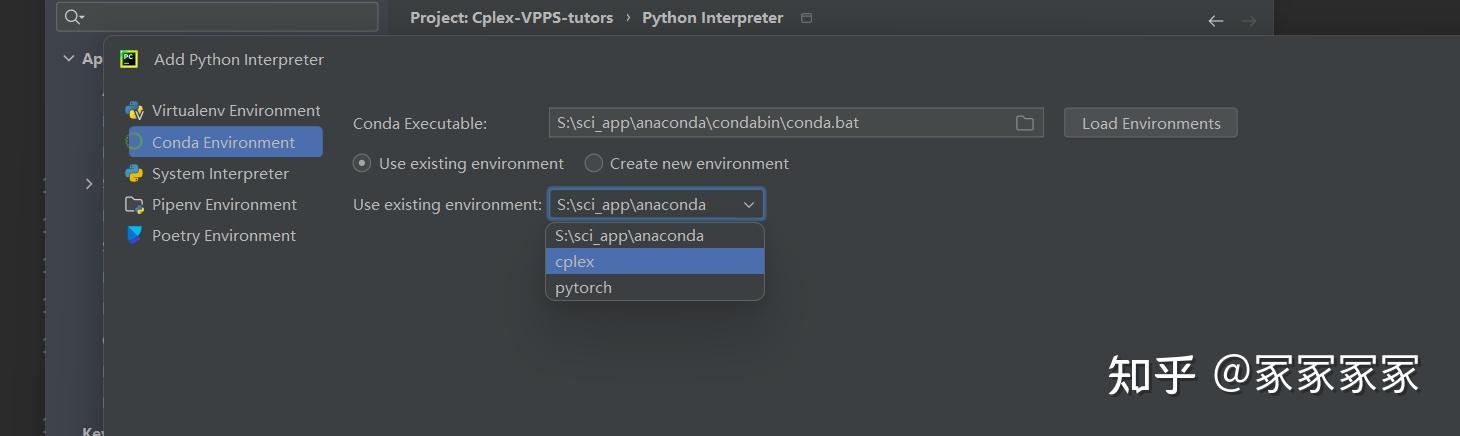Image resolution: width=1460 pixels, height=436 pixels.
Task: Select the Use existing environment radio button
Action: click(x=362, y=163)
